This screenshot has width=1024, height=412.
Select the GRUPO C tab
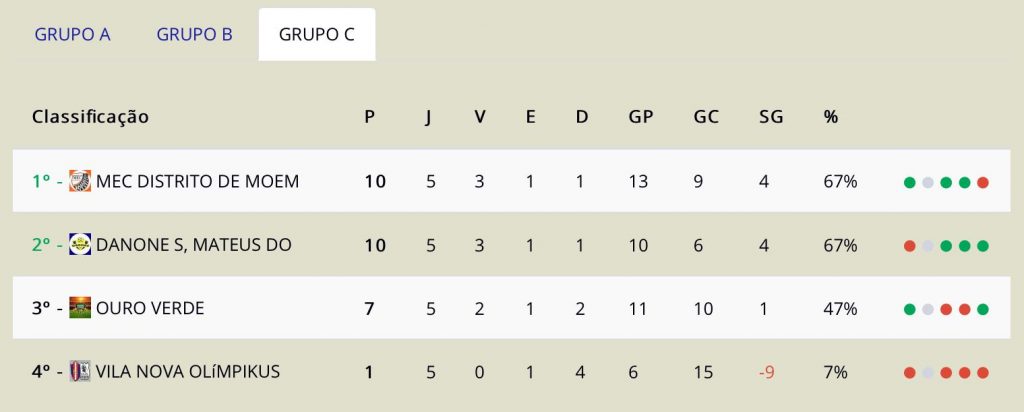(317, 35)
